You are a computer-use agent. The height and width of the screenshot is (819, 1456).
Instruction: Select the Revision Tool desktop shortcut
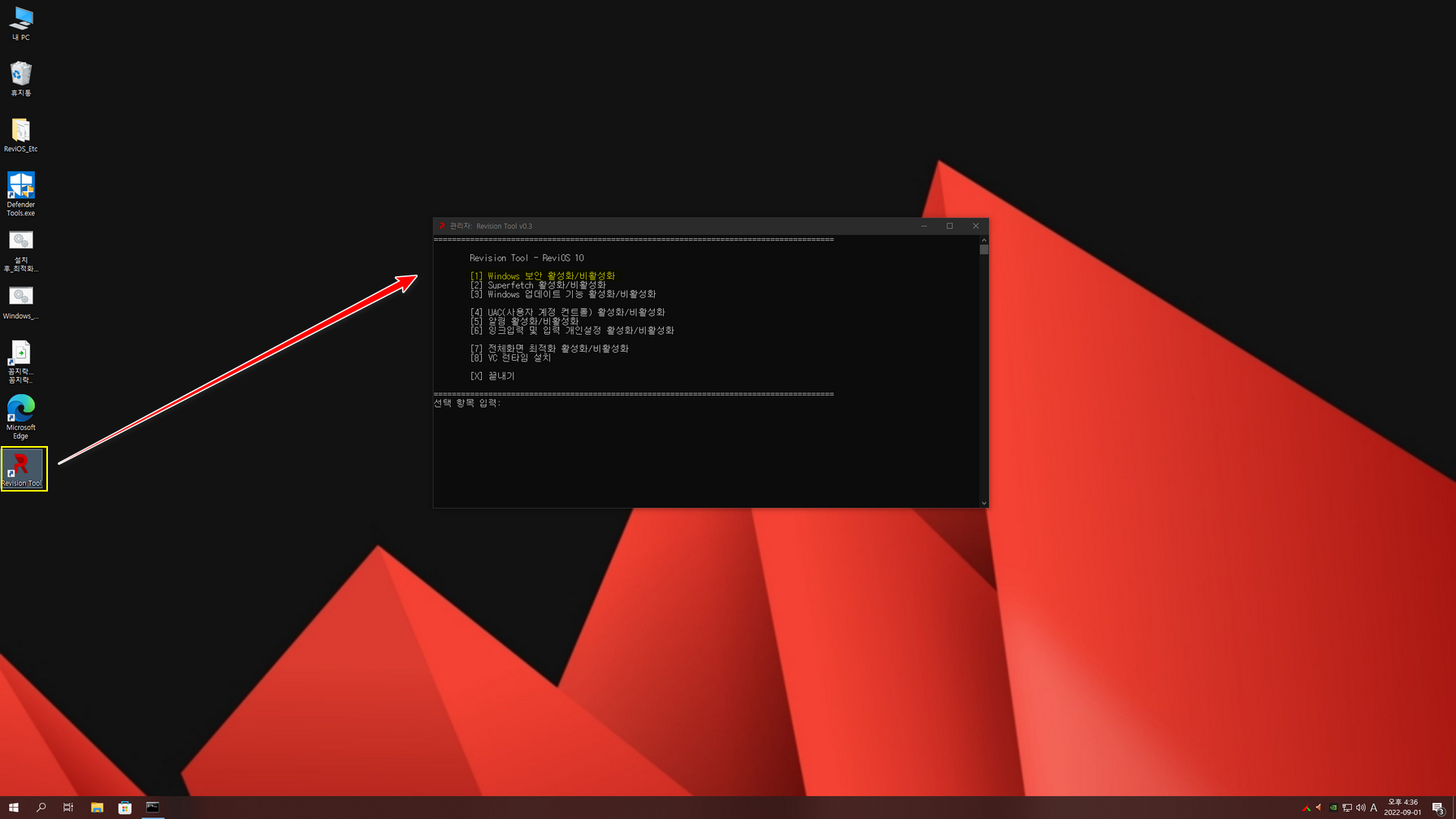click(x=24, y=469)
